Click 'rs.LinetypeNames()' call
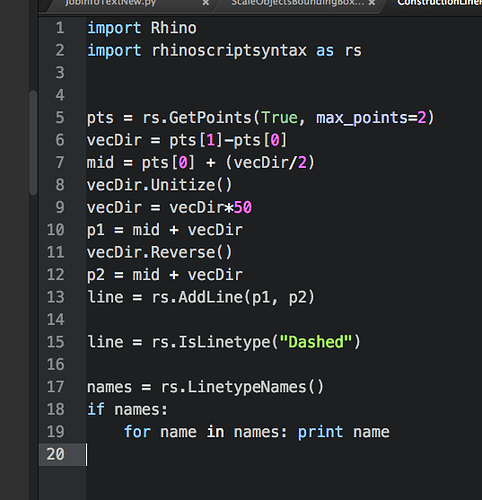The width and height of the screenshot is (482, 500). point(242,387)
